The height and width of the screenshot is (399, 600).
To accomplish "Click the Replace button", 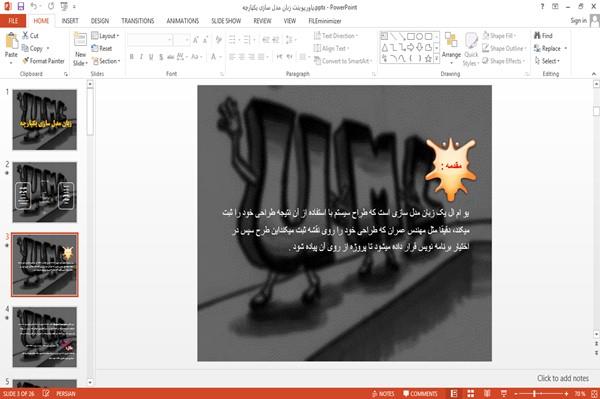I will click(x=550, y=48).
